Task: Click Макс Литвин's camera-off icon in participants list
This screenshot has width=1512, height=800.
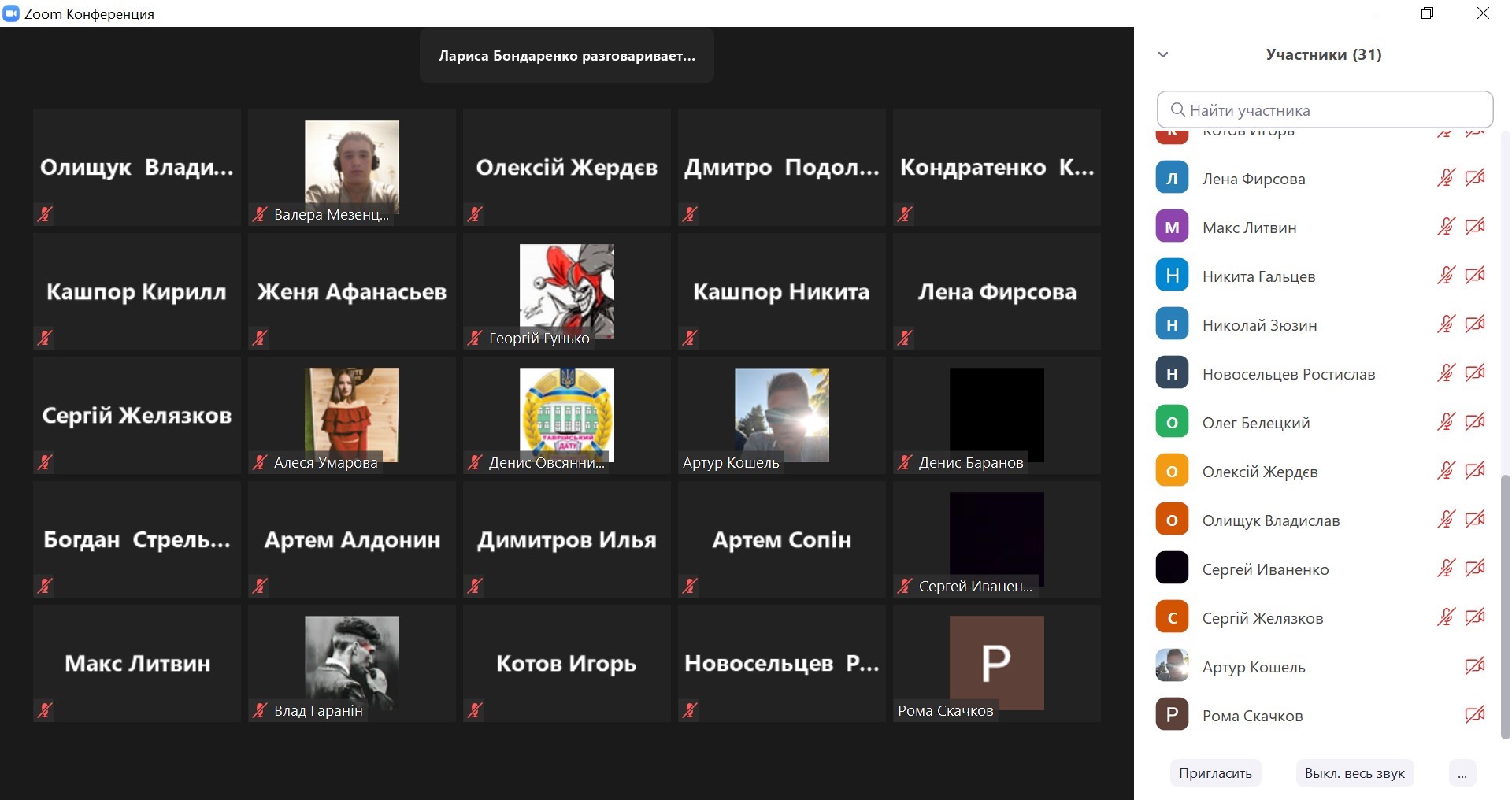Action: click(x=1475, y=227)
